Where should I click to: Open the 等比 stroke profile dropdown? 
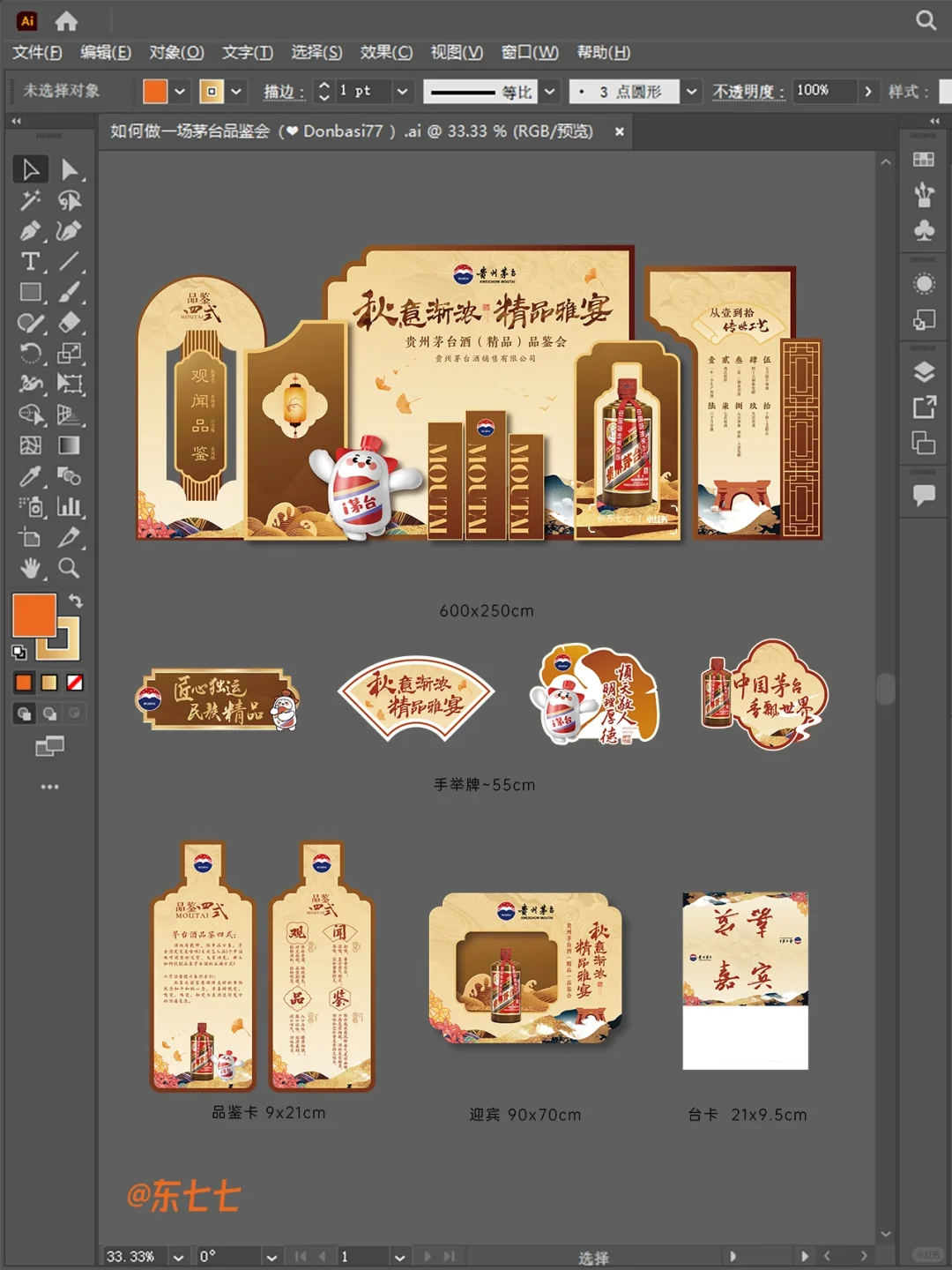[550, 91]
